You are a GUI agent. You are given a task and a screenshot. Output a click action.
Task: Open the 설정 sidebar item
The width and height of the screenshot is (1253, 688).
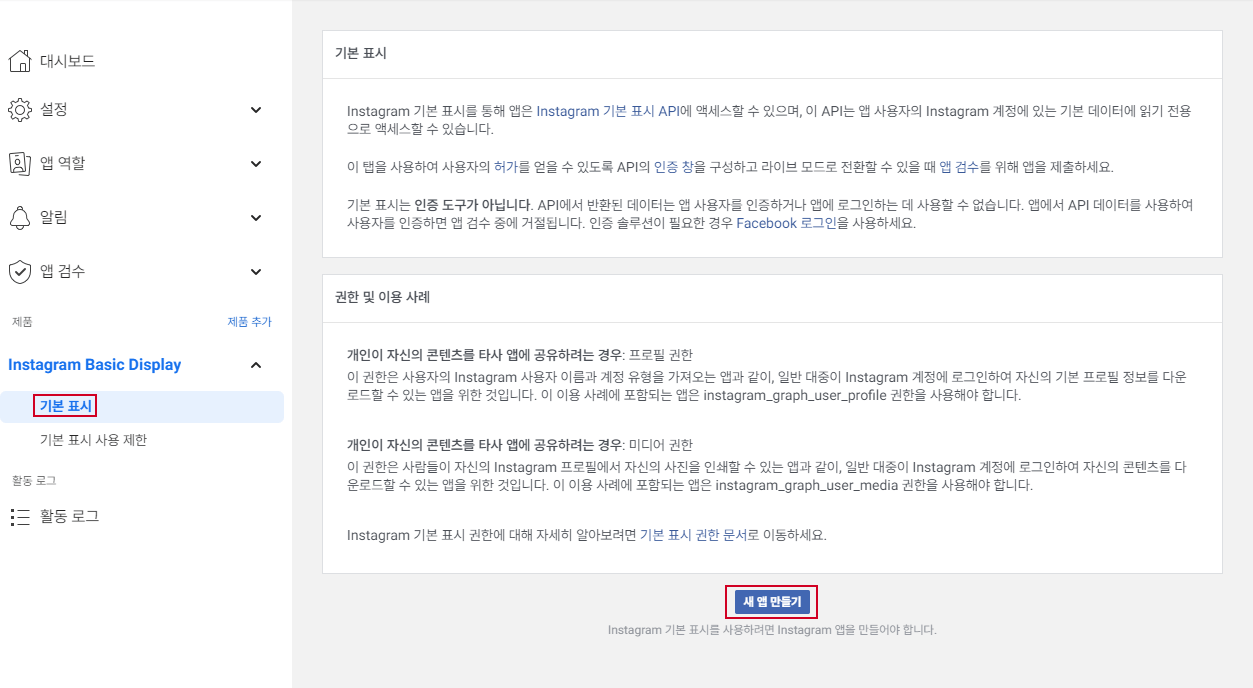[x=54, y=110]
